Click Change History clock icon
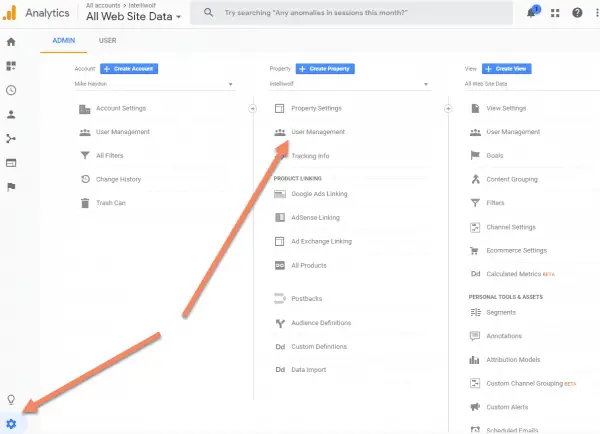Screen dimensions: 600x434 [x=85, y=179]
